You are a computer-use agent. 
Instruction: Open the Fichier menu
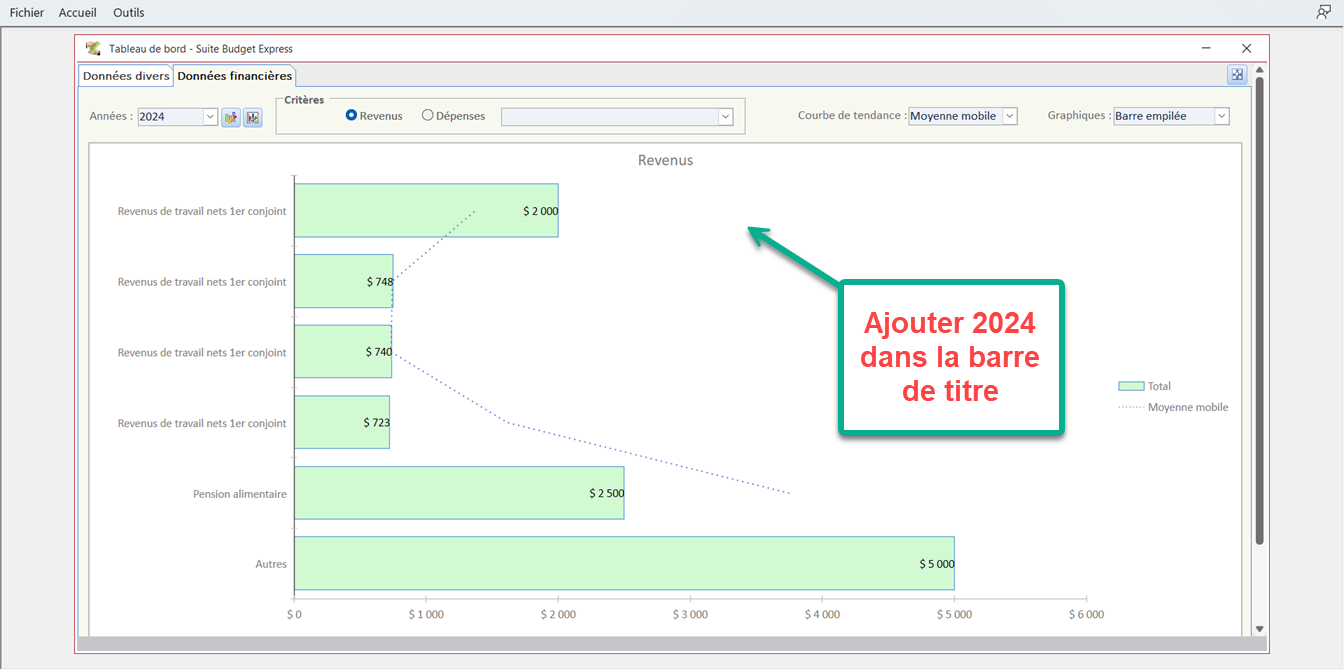(x=27, y=13)
